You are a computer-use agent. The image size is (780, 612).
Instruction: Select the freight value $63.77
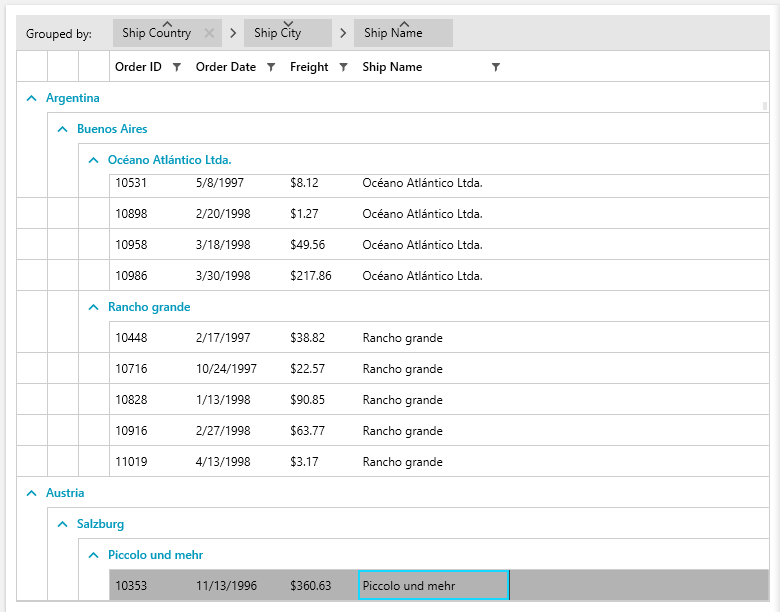[x=307, y=431]
